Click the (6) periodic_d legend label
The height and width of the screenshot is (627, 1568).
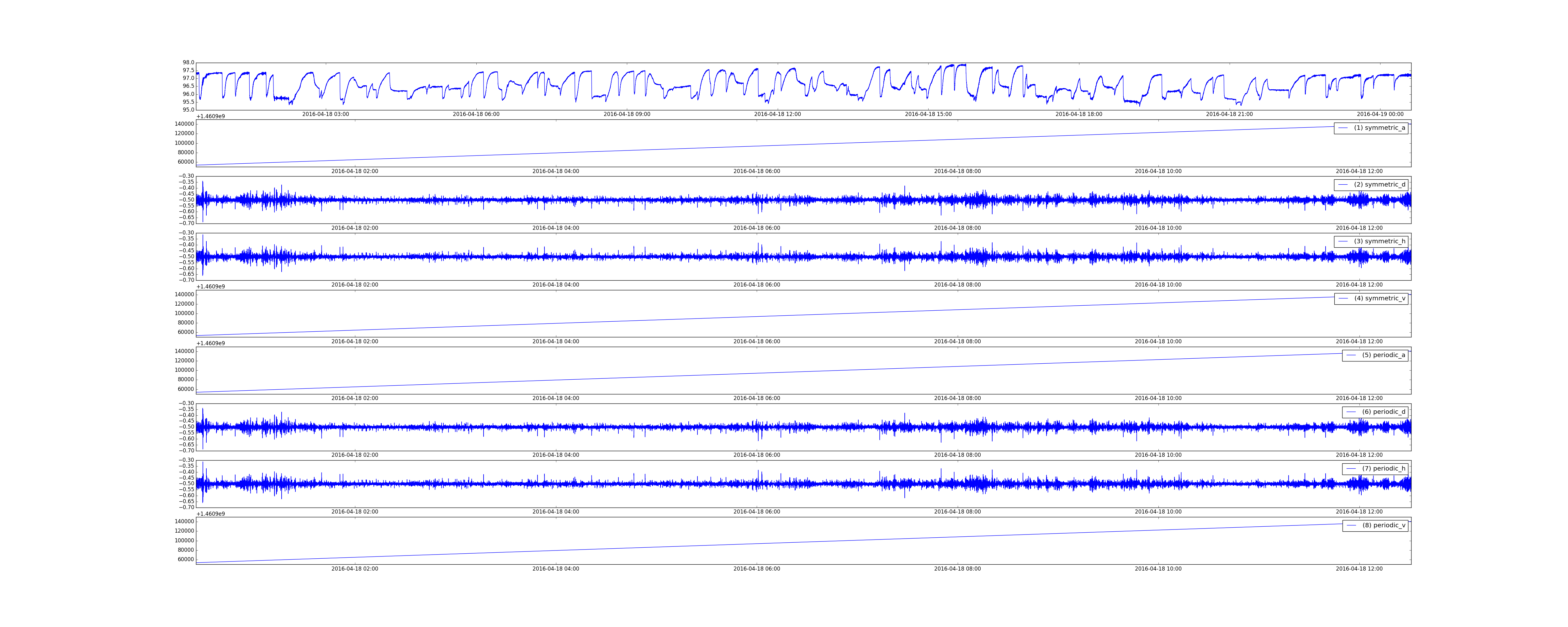pos(1384,412)
